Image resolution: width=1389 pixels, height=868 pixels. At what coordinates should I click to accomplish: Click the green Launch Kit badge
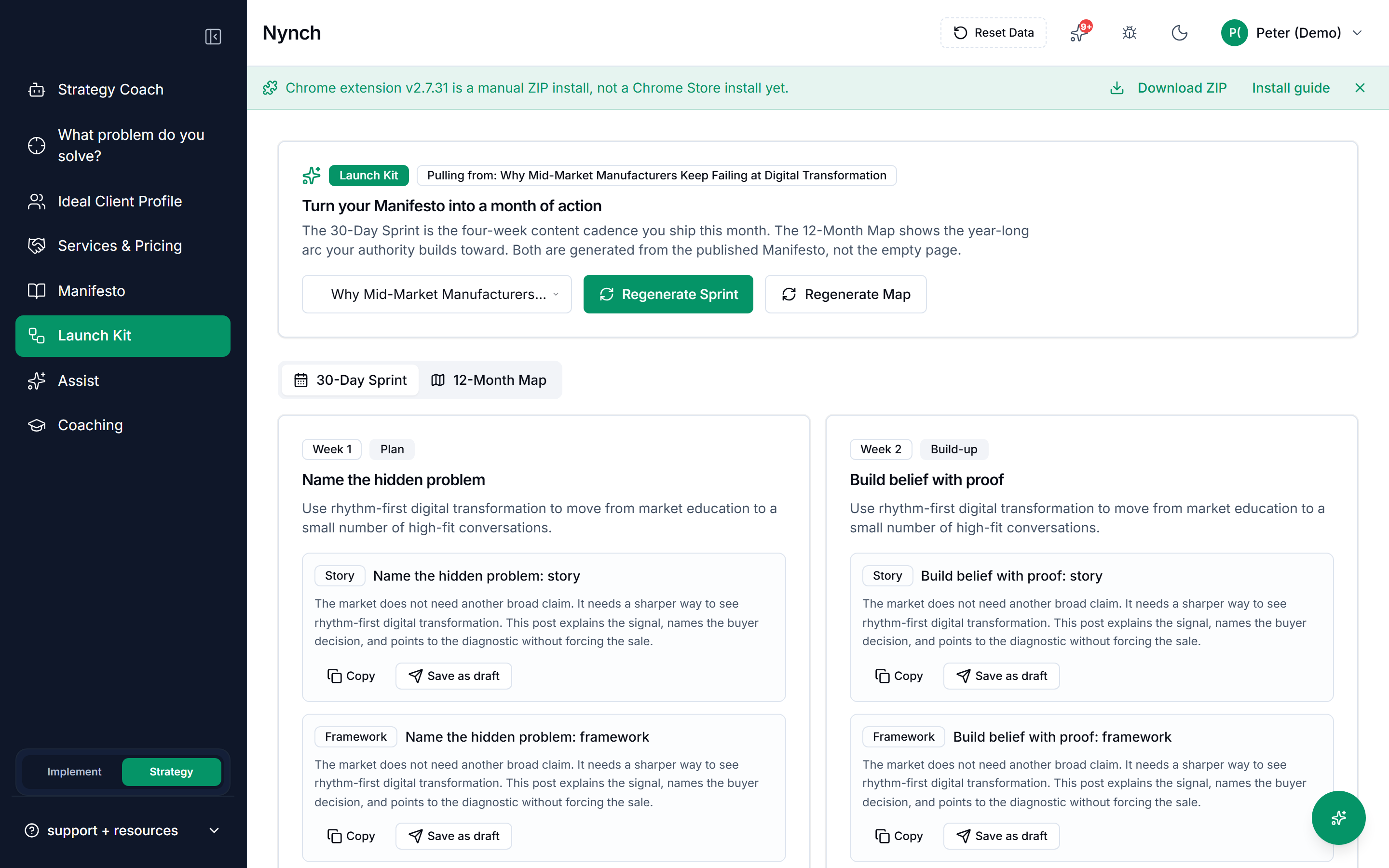368,176
